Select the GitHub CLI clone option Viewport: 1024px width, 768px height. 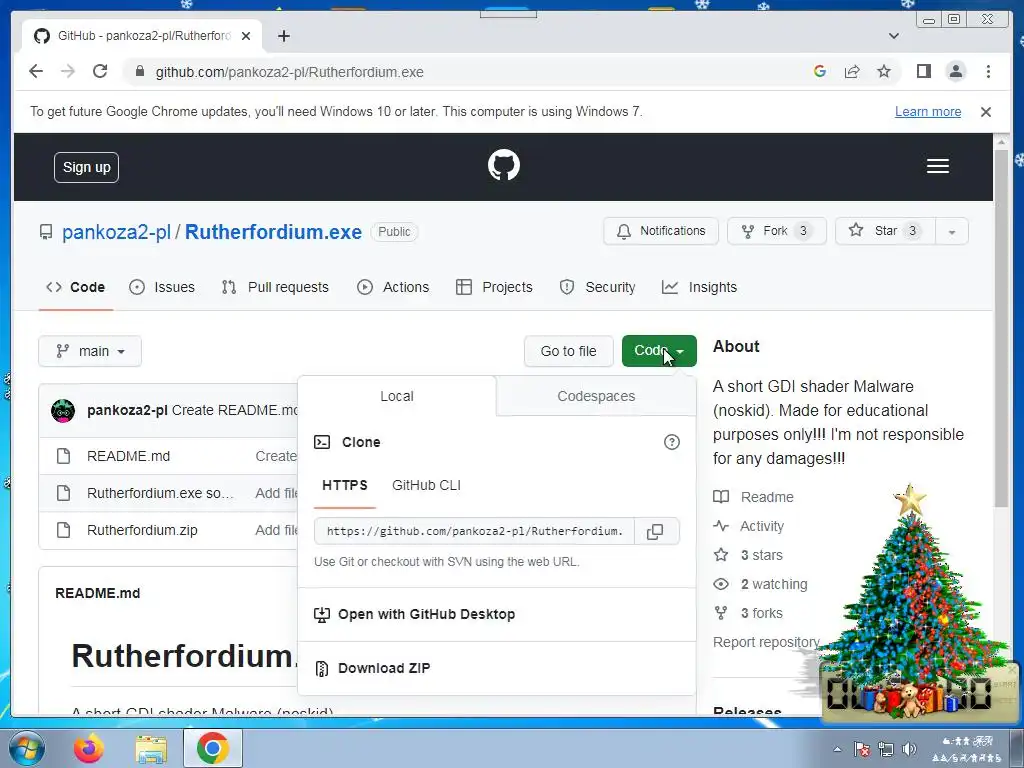[426, 485]
